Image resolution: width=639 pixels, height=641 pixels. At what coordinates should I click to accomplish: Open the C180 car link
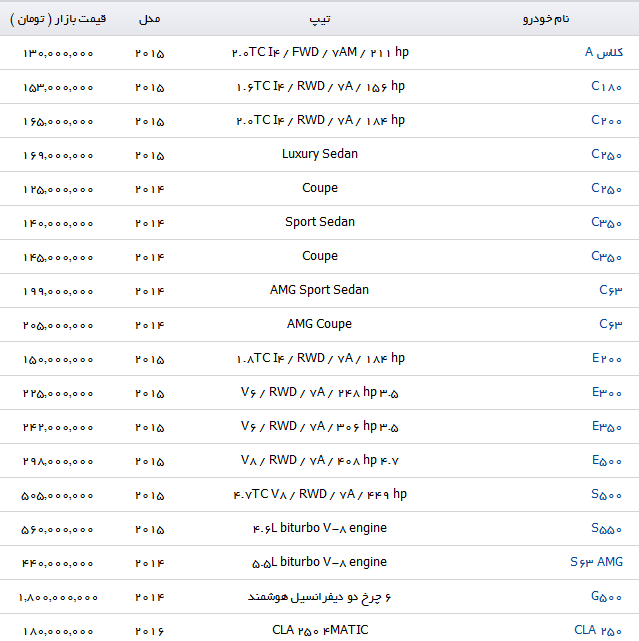(x=607, y=86)
